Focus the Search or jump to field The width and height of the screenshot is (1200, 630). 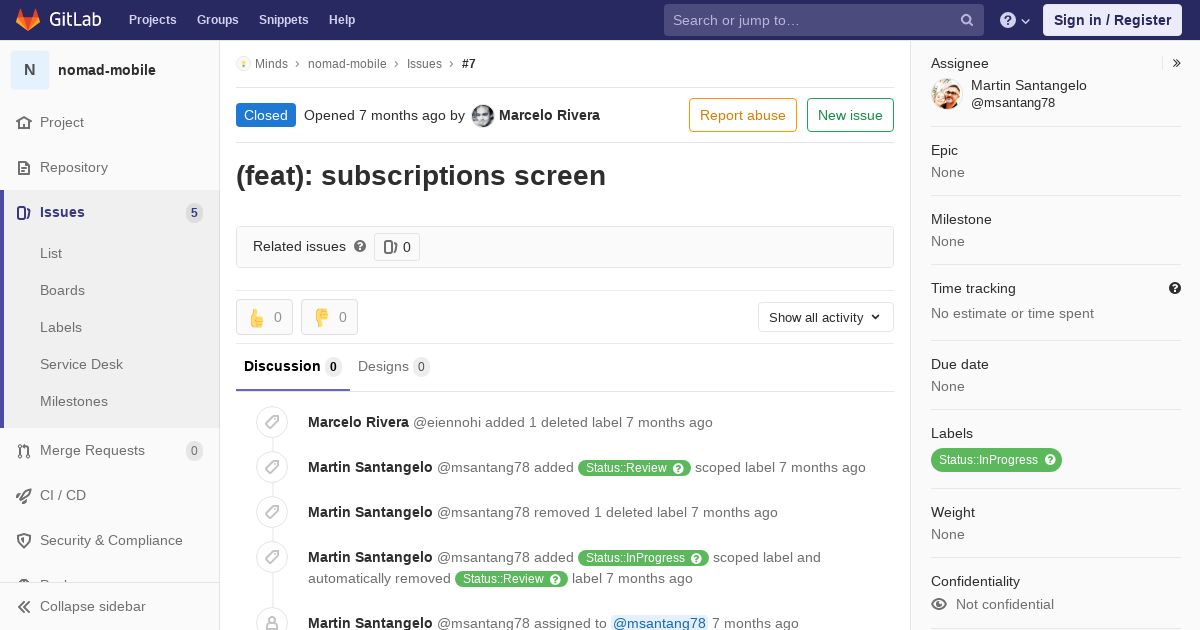tap(824, 20)
